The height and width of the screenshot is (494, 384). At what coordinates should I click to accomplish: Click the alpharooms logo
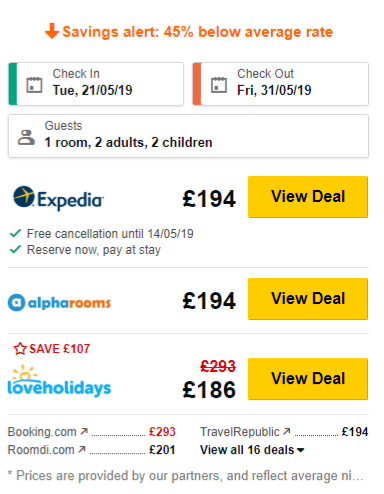[59, 302]
